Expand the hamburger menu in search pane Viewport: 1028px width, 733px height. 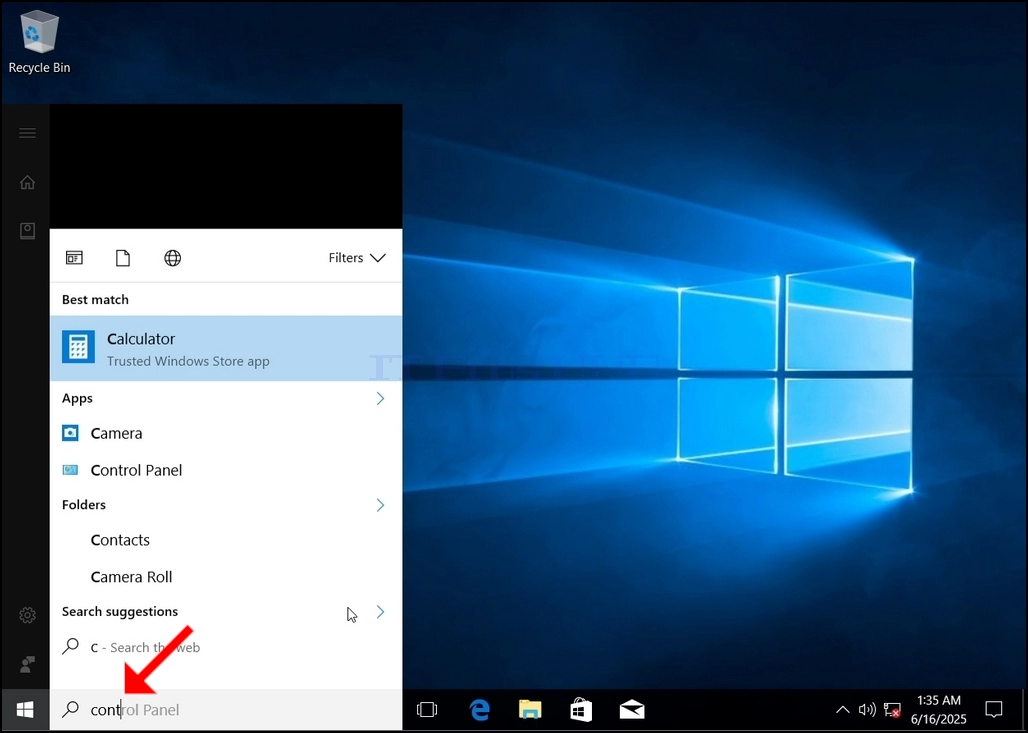(x=28, y=133)
